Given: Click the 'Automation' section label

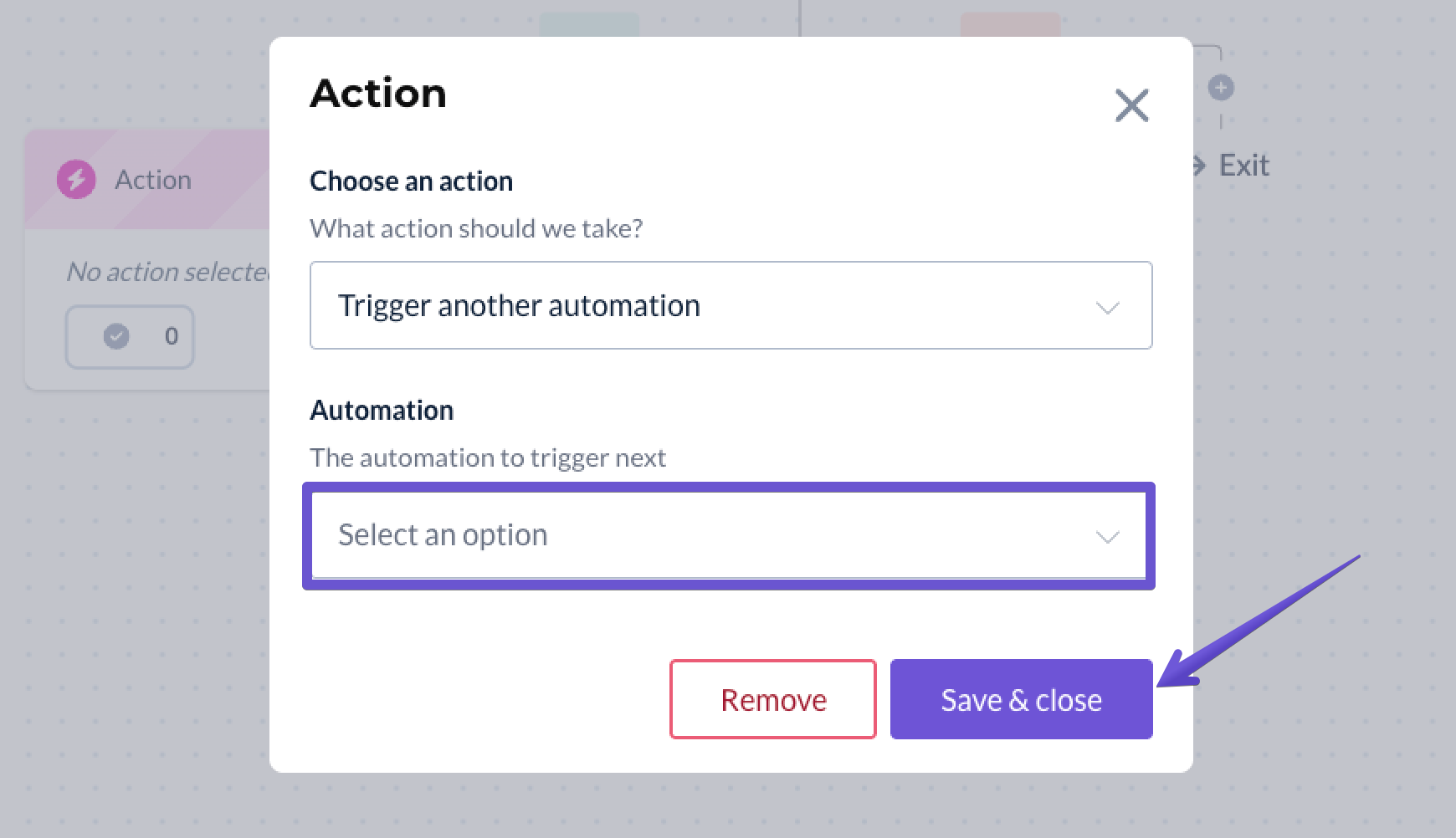Looking at the screenshot, I should point(382,410).
